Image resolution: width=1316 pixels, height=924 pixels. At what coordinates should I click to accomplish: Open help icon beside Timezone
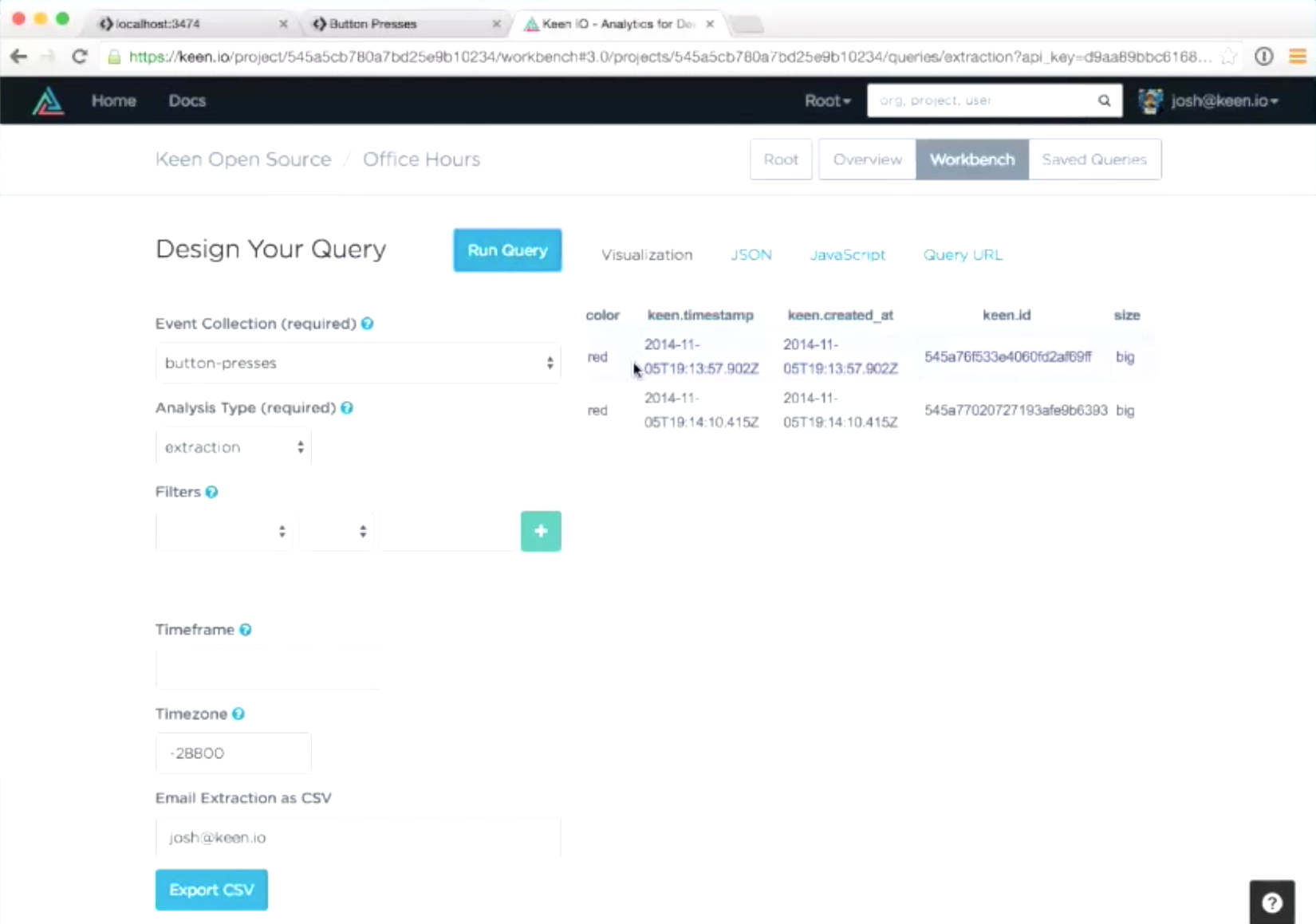[x=238, y=714]
